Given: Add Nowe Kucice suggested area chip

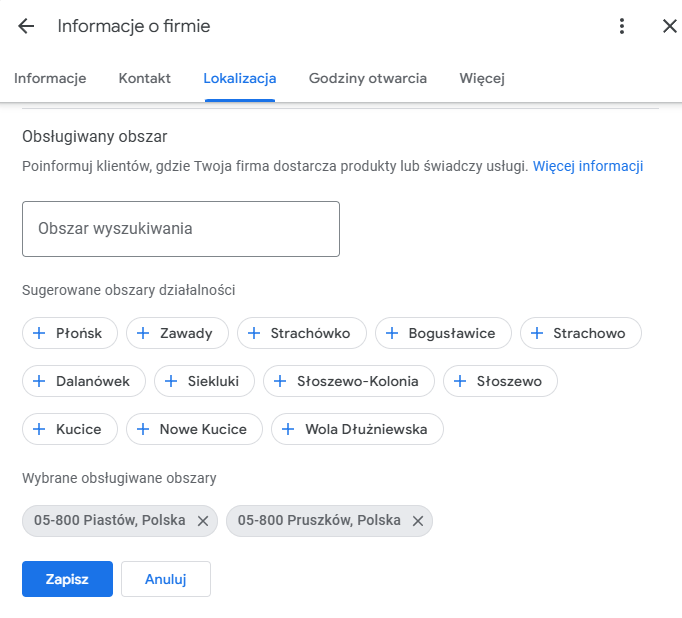Looking at the screenshot, I should point(194,429).
